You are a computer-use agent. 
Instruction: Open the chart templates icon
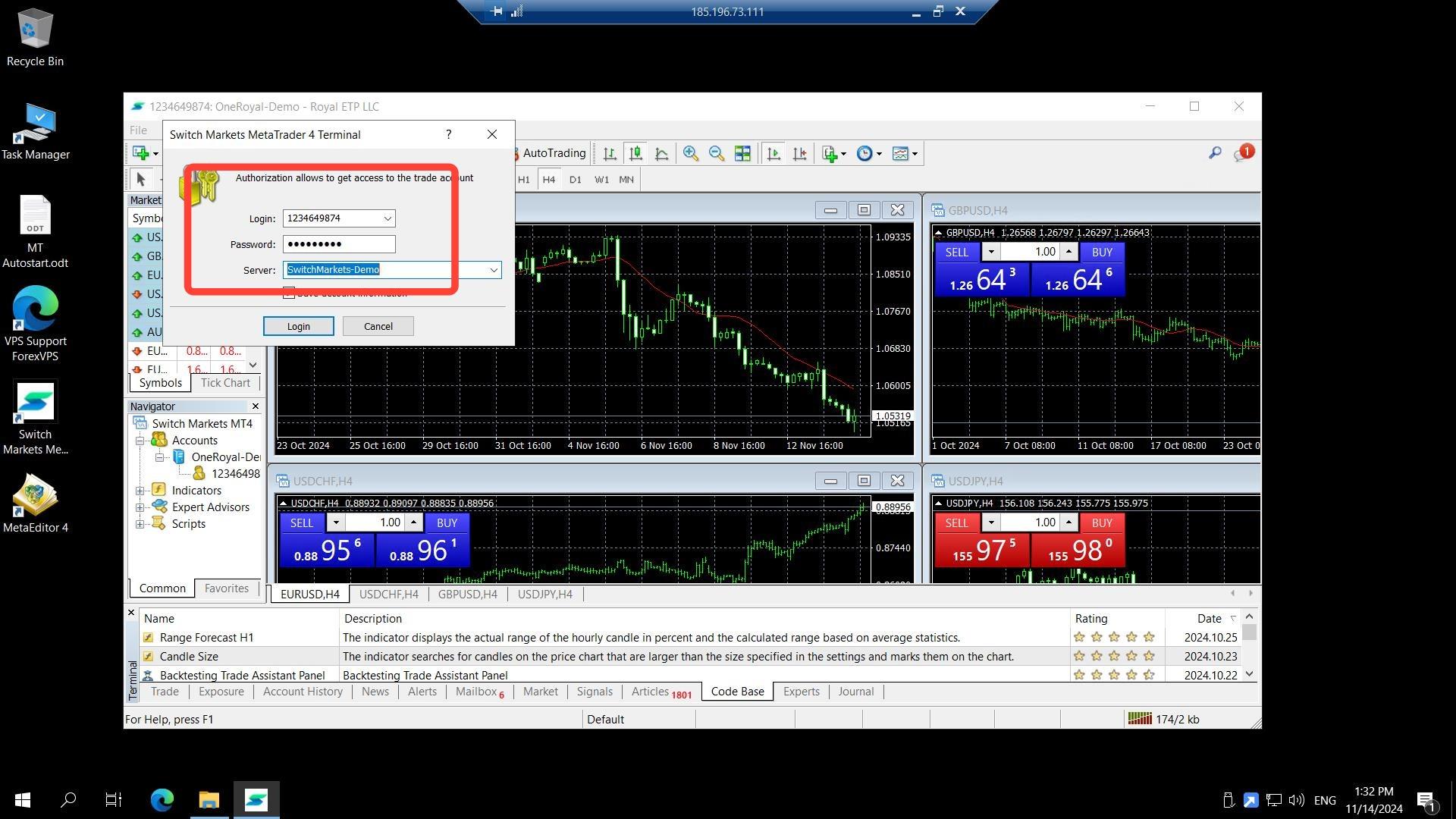pyautogui.click(x=904, y=154)
